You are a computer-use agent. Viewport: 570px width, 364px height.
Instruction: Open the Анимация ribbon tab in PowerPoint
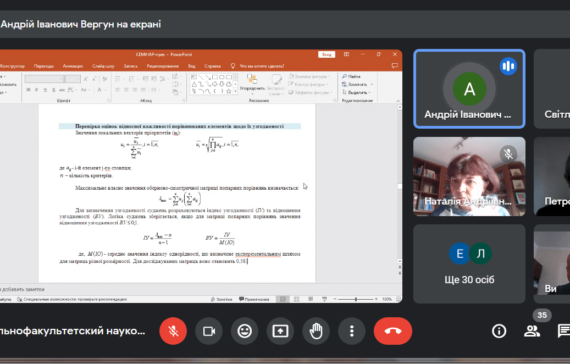73,66
